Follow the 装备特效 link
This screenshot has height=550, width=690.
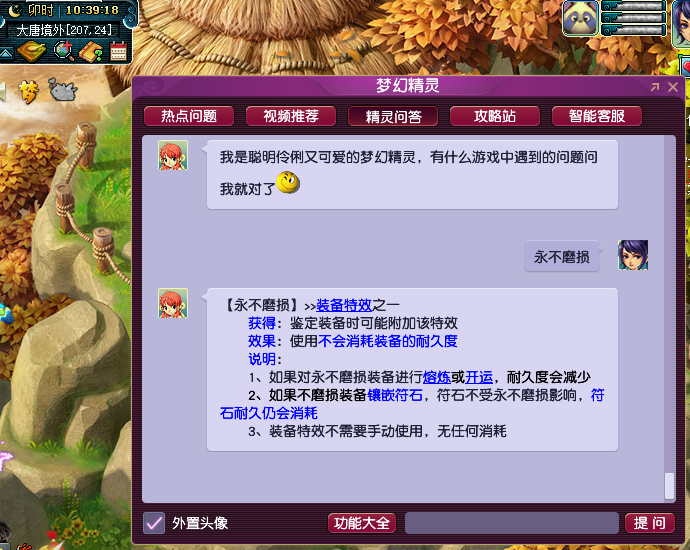[344, 305]
